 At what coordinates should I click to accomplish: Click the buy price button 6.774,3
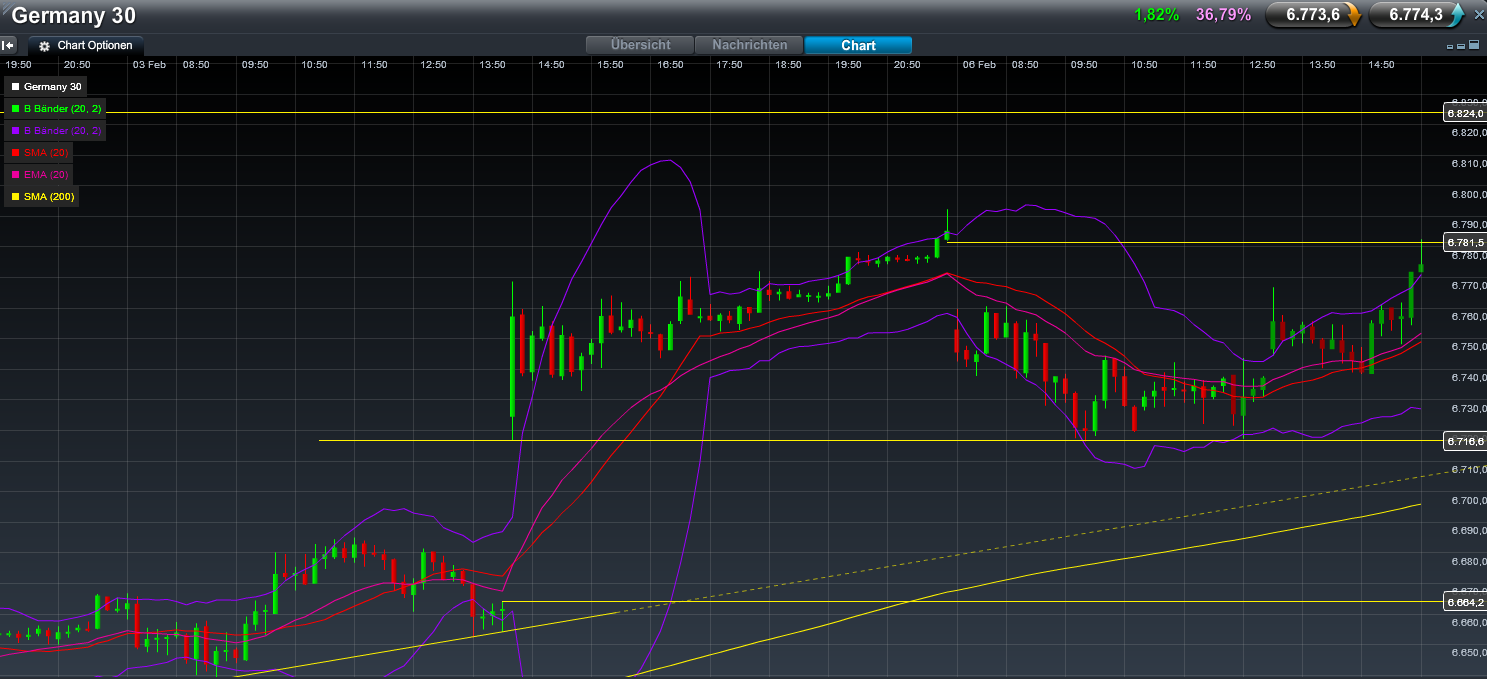pyautogui.click(x=1416, y=14)
